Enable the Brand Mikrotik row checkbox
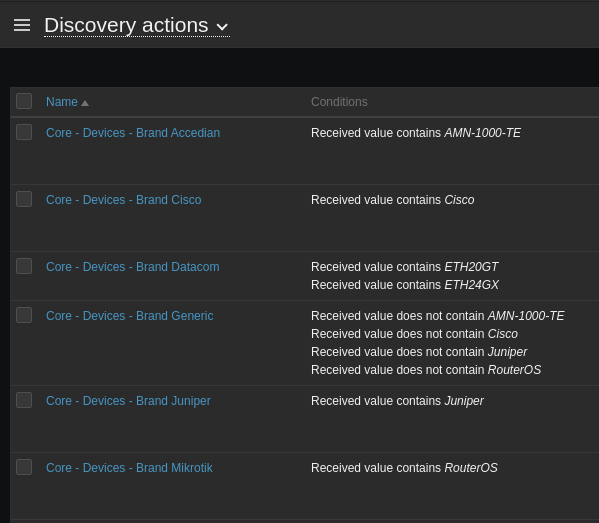Screen dimensions: 599x523 click(x=24, y=467)
